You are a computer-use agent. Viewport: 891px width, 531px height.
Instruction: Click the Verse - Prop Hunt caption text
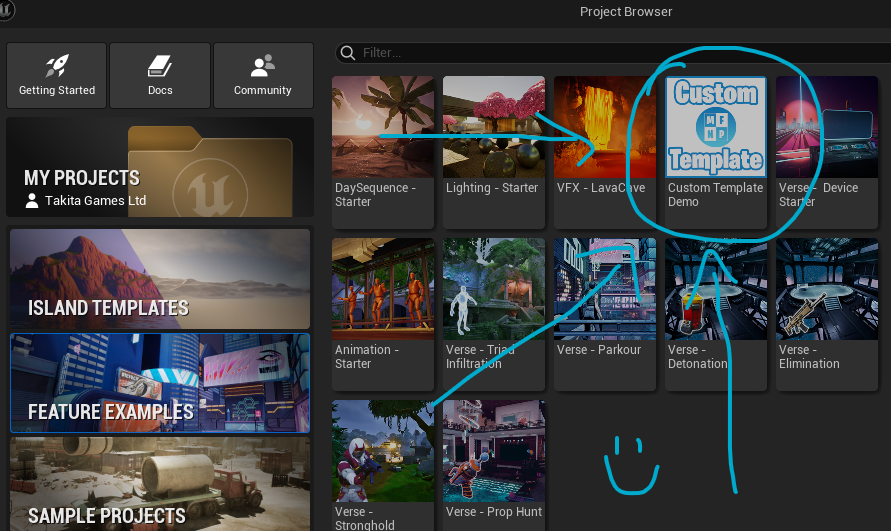(494, 512)
